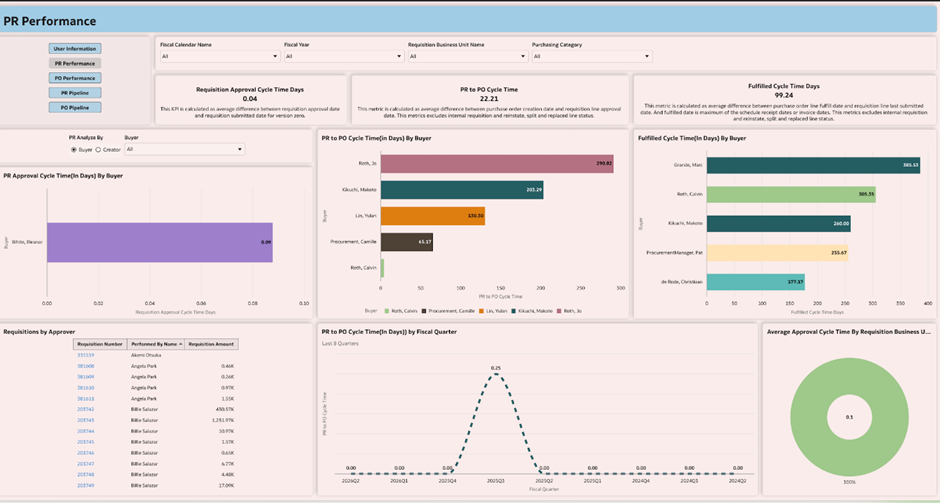The image size is (940, 503).
Task: Open requisition link 381609
Action: click(x=86, y=377)
